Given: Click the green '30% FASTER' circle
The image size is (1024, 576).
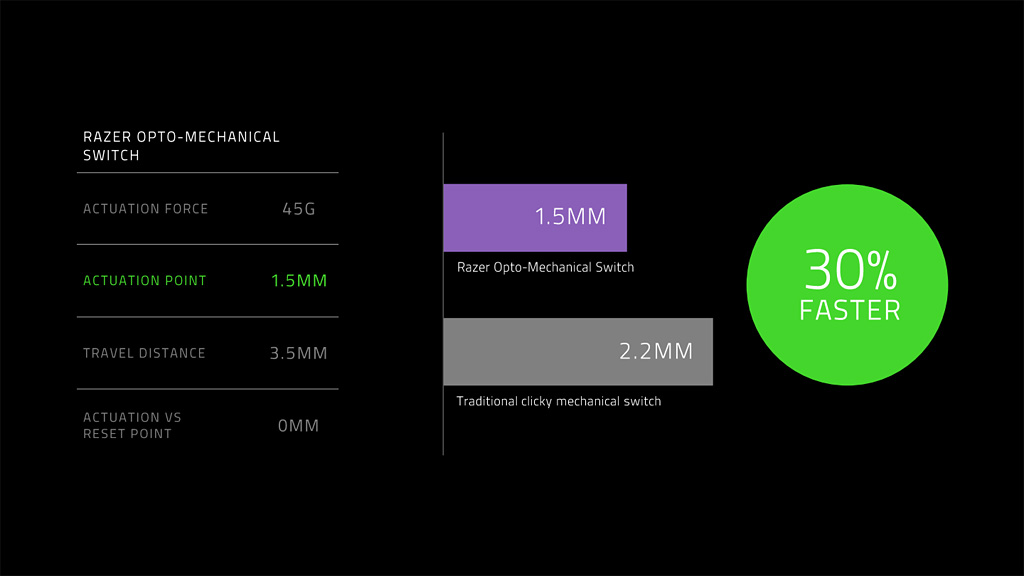Looking at the screenshot, I should pos(847,285).
